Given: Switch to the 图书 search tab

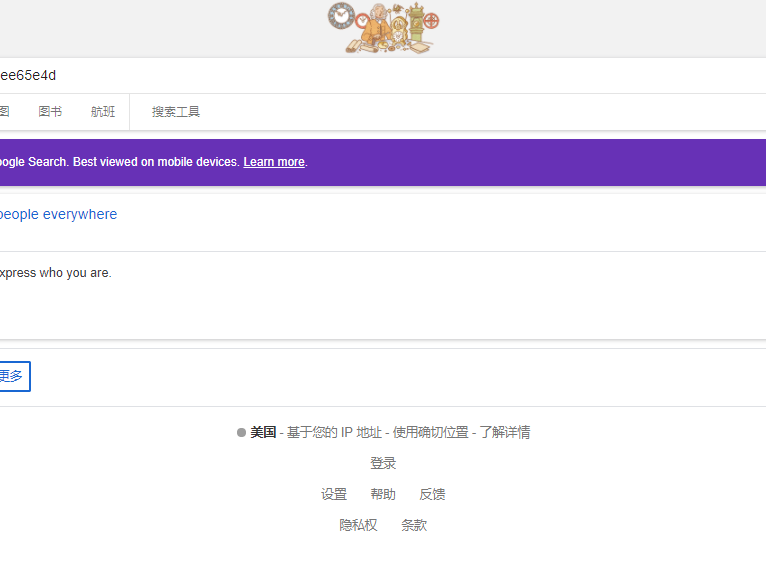Looking at the screenshot, I should tap(50, 112).
